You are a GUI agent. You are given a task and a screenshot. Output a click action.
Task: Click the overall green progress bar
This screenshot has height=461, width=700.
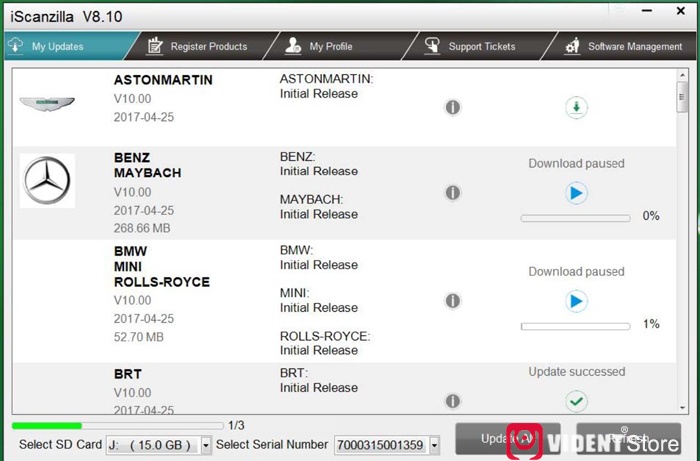(x=118, y=426)
